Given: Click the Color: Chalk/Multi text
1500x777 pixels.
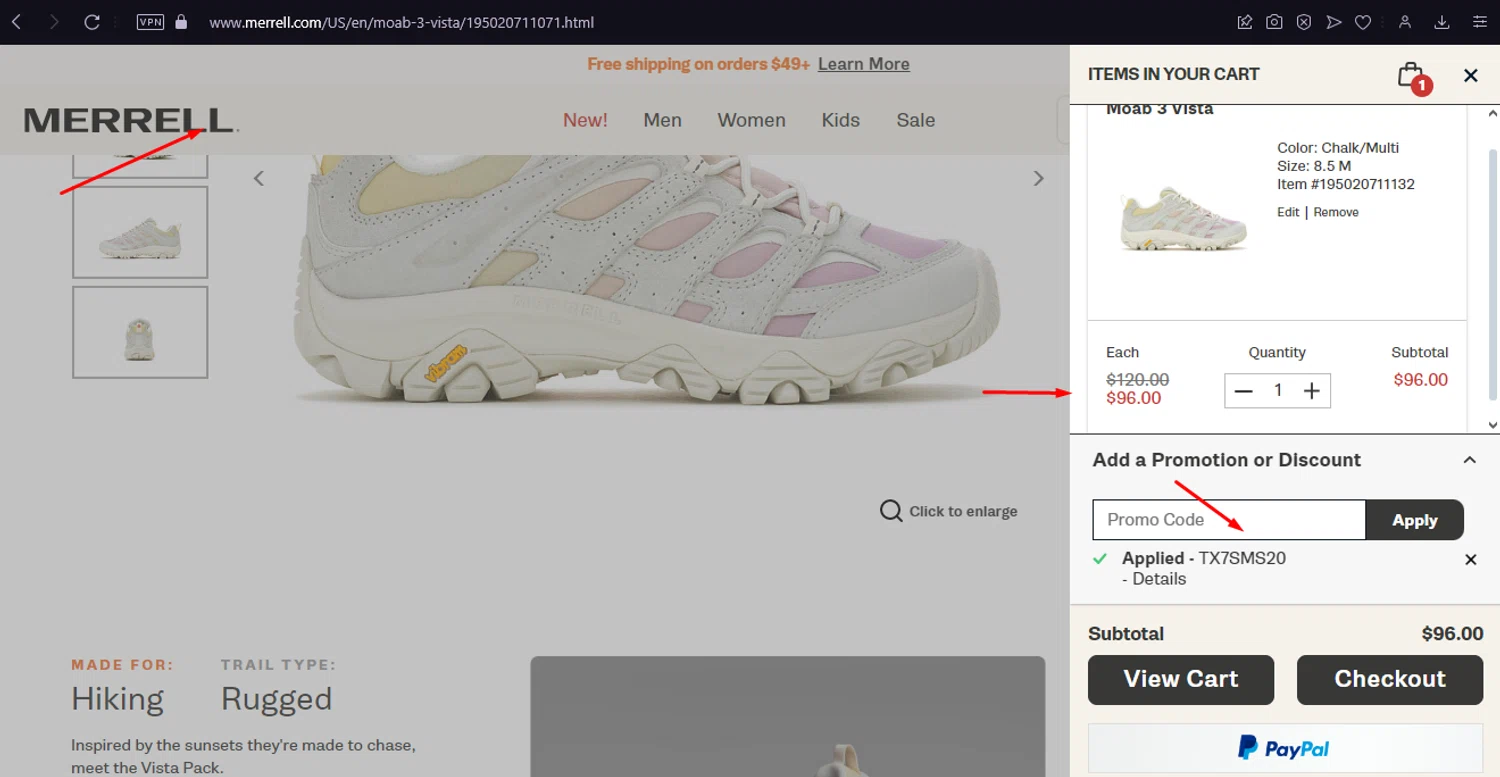Looking at the screenshot, I should 1338,148.
